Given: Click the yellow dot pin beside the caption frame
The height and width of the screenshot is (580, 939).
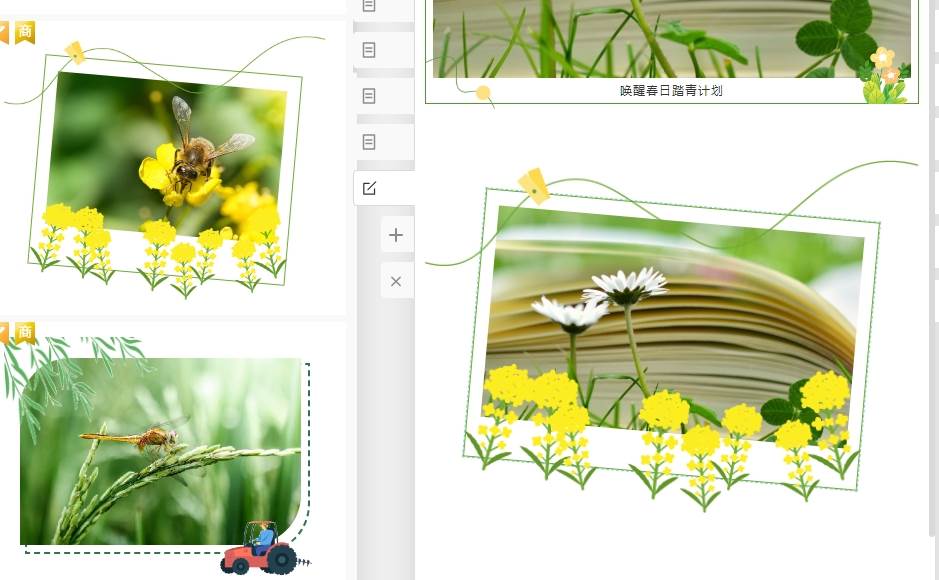Looking at the screenshot, I should point(483,93).
